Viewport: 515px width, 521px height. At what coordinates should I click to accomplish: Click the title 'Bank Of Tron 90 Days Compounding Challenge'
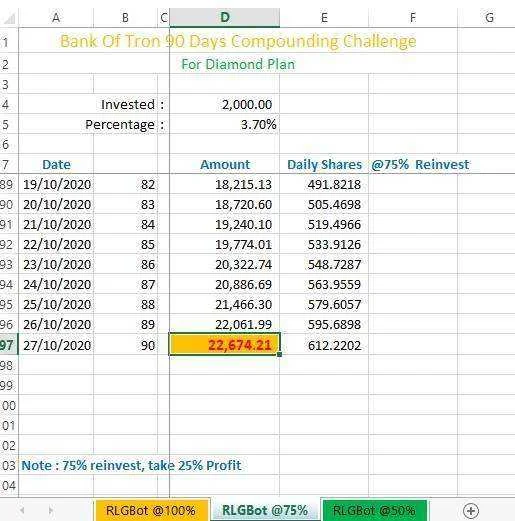click(x=238, y=41)
